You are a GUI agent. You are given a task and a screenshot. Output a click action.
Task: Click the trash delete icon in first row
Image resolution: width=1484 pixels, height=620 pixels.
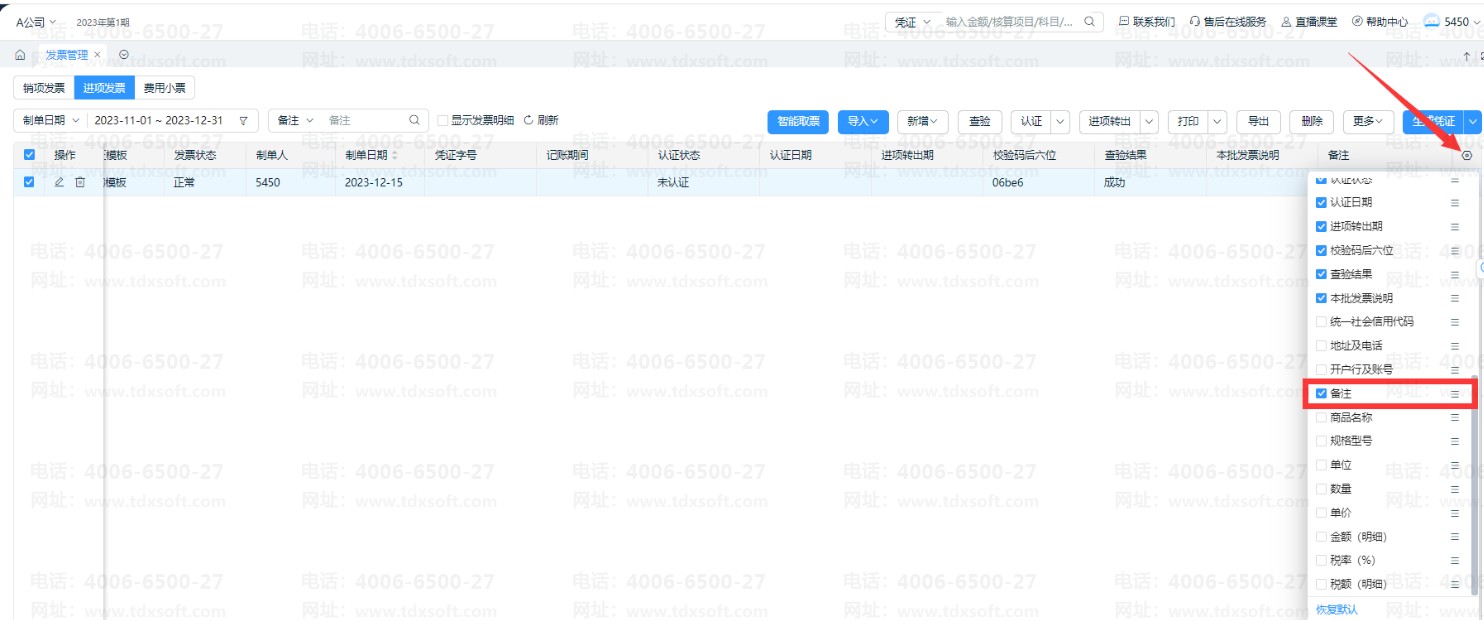point(80,182)
